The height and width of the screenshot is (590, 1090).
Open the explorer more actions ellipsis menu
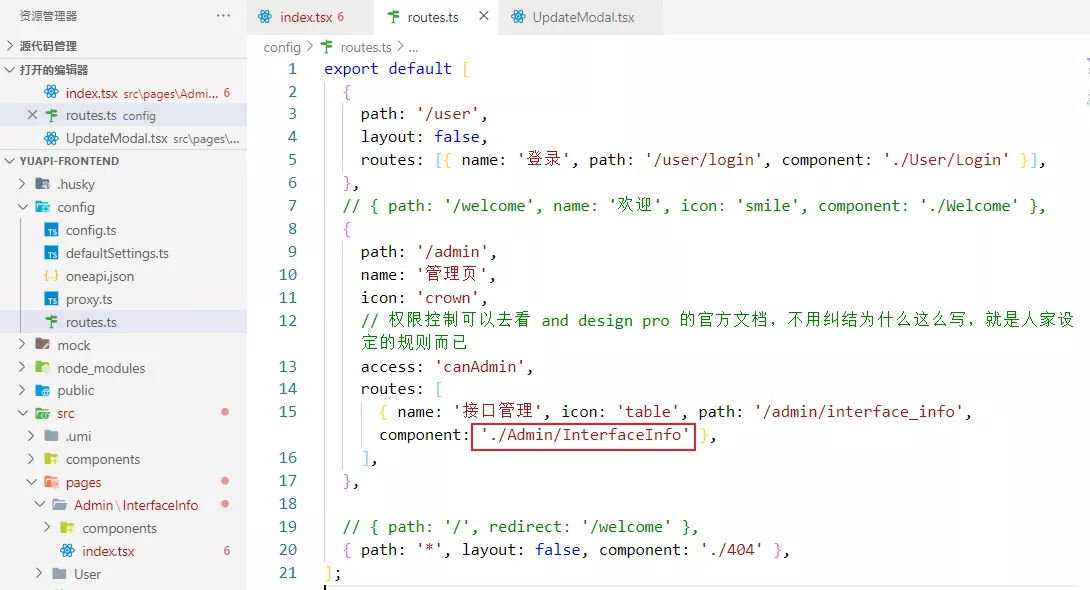click(223, 15)
